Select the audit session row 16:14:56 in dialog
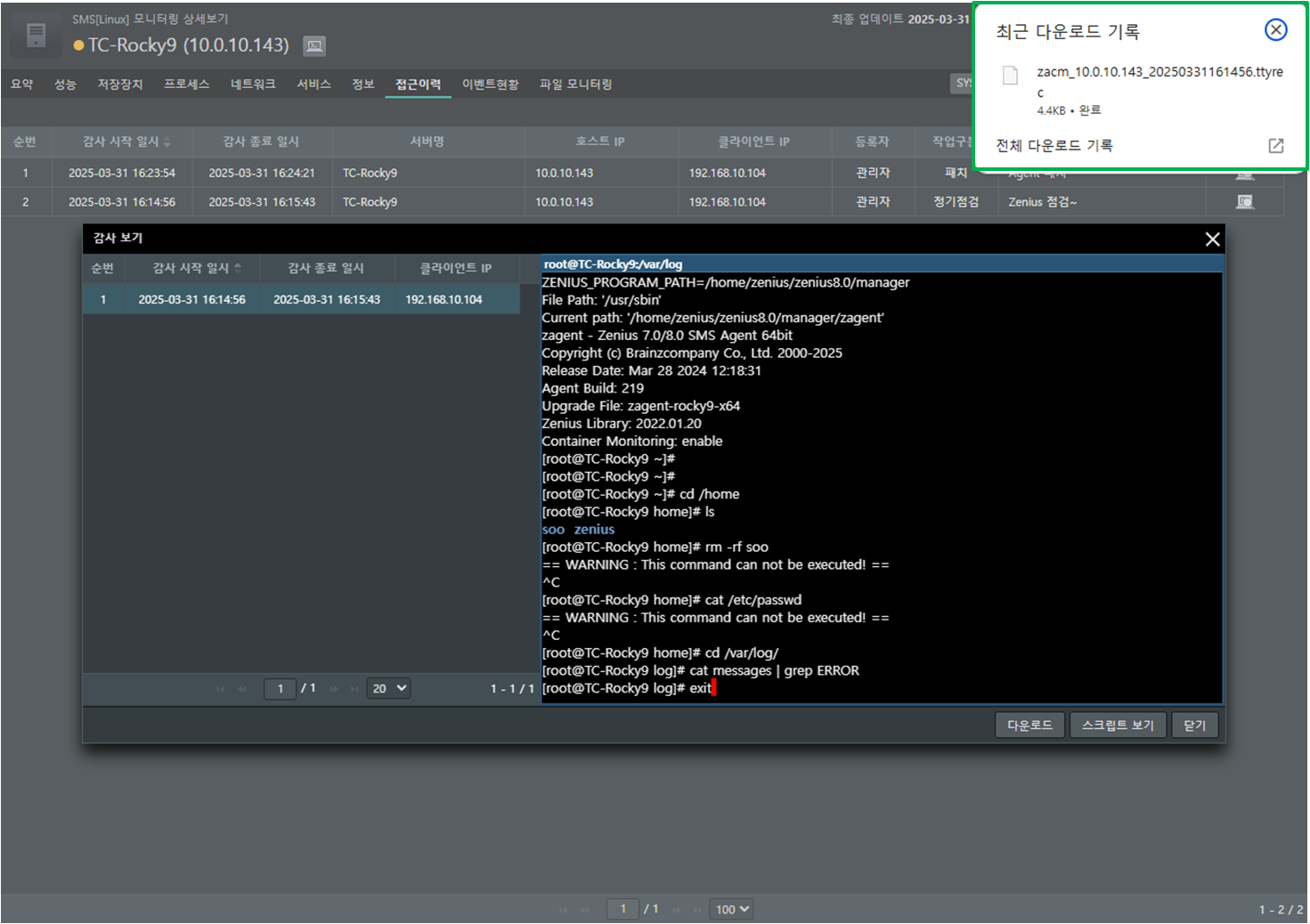The height and width of the screenshot is (924, 1310). point(301,300)
